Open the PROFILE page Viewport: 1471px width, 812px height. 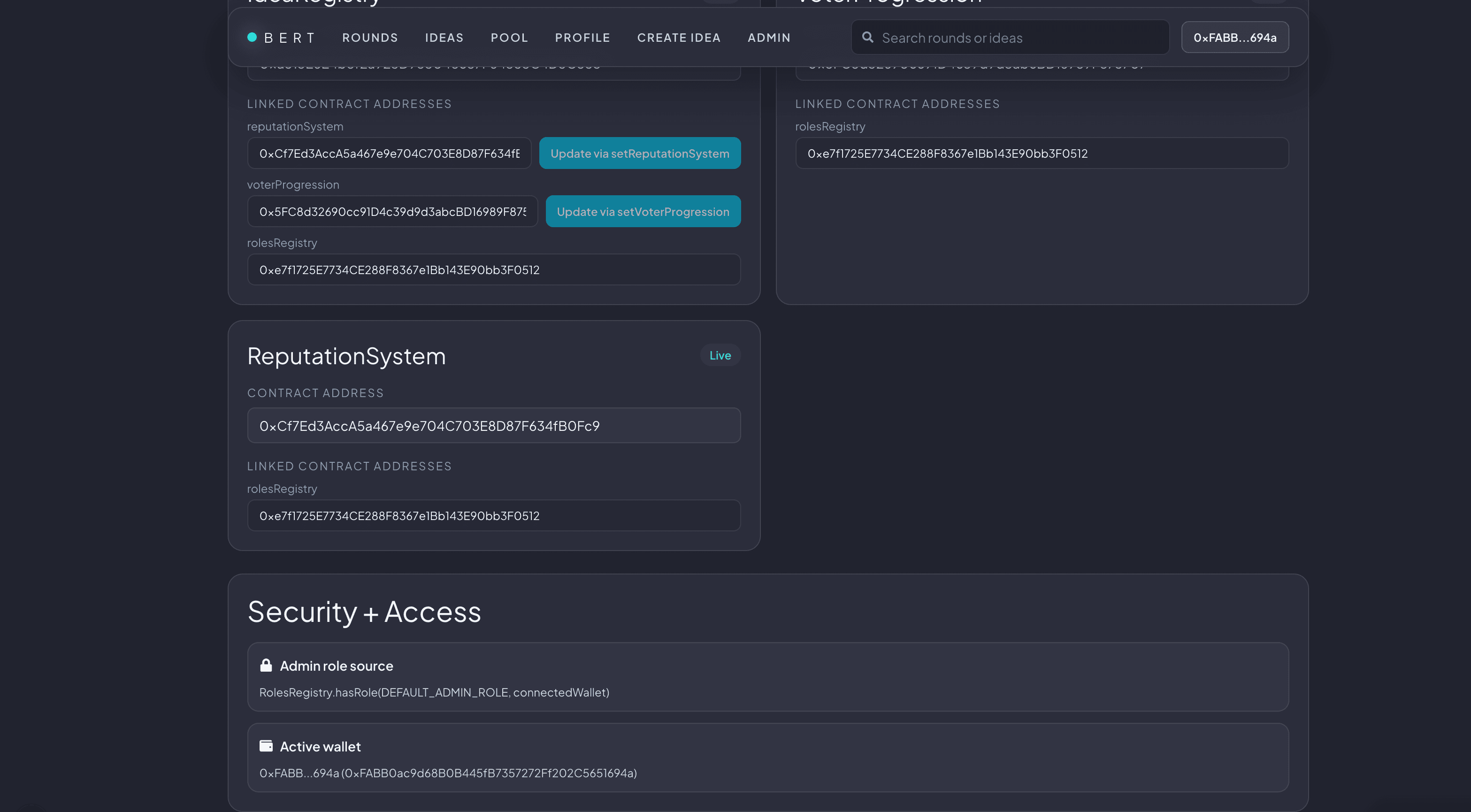click(582, 37)
